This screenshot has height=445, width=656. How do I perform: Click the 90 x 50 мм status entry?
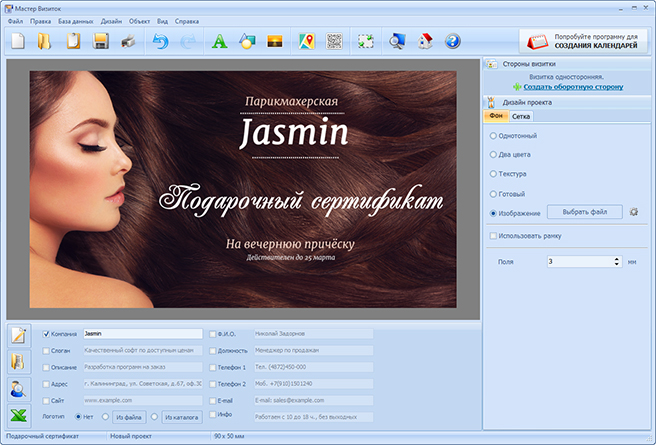tap(229, 436)
